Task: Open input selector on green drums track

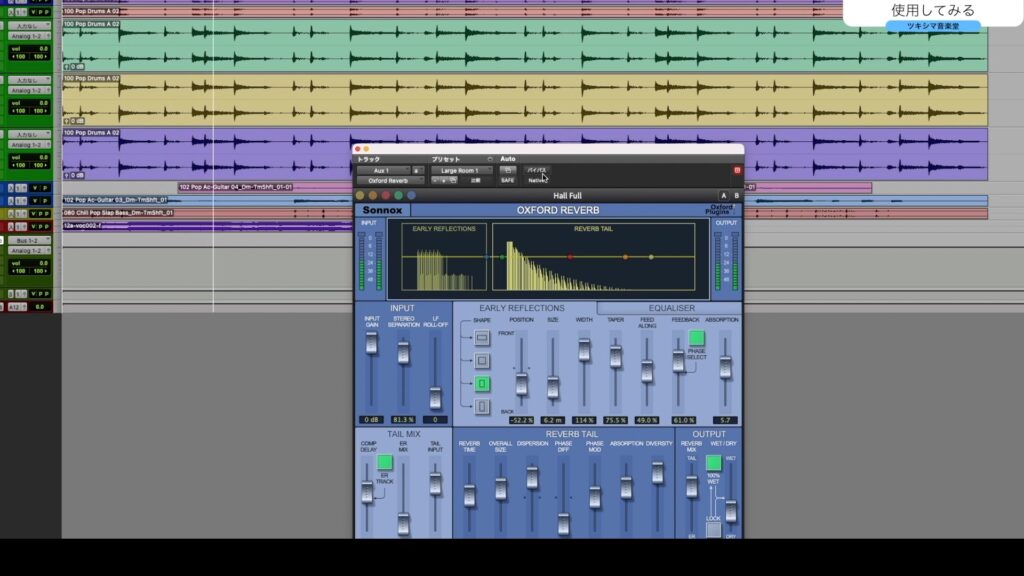Action: pos(29,26)
